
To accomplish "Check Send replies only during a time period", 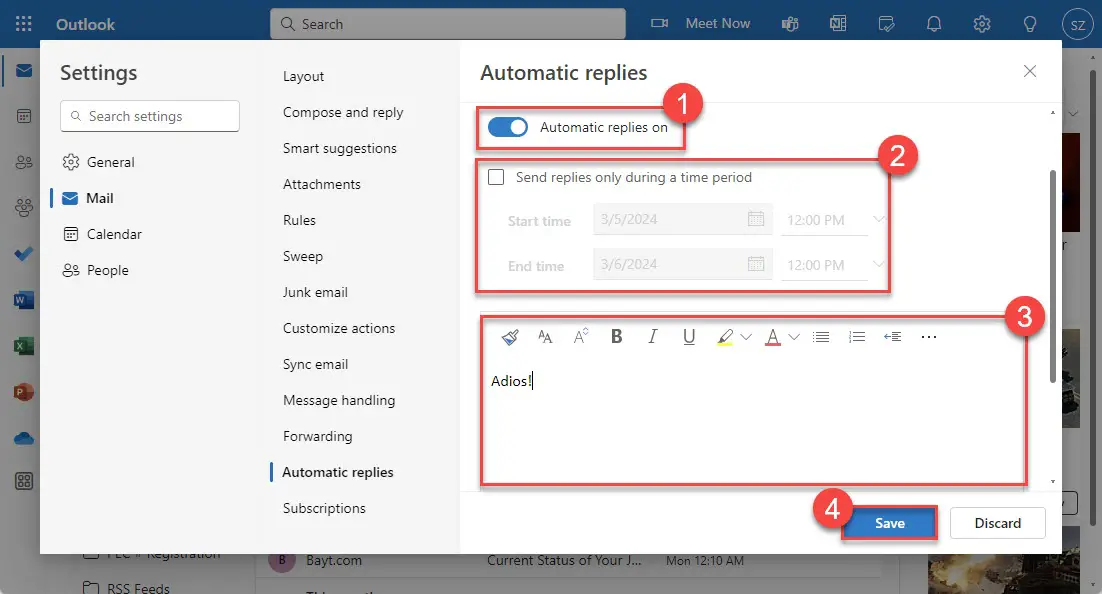I will 496,176.
